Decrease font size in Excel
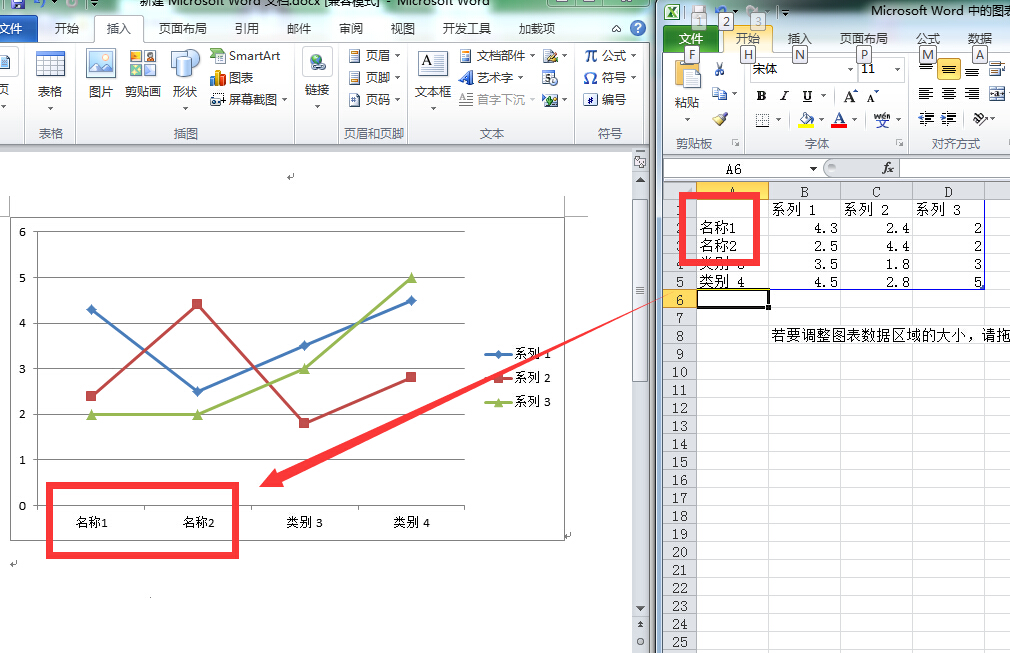This screenshot has width=1010, height=653. click(x=872, y=97)
